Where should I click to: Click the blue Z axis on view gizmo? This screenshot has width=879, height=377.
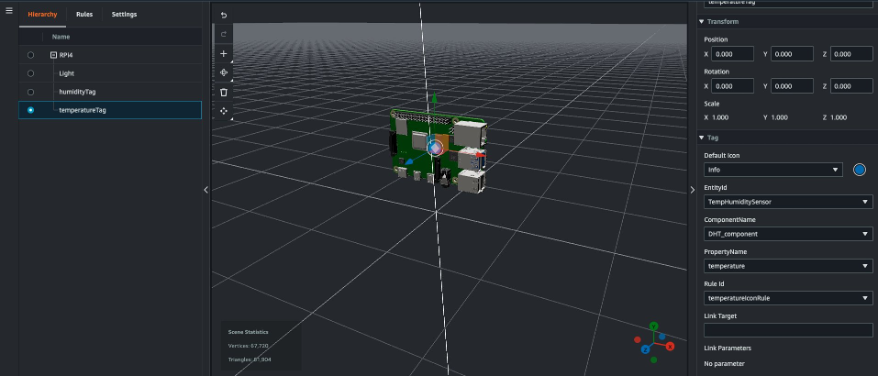point(645,349)
